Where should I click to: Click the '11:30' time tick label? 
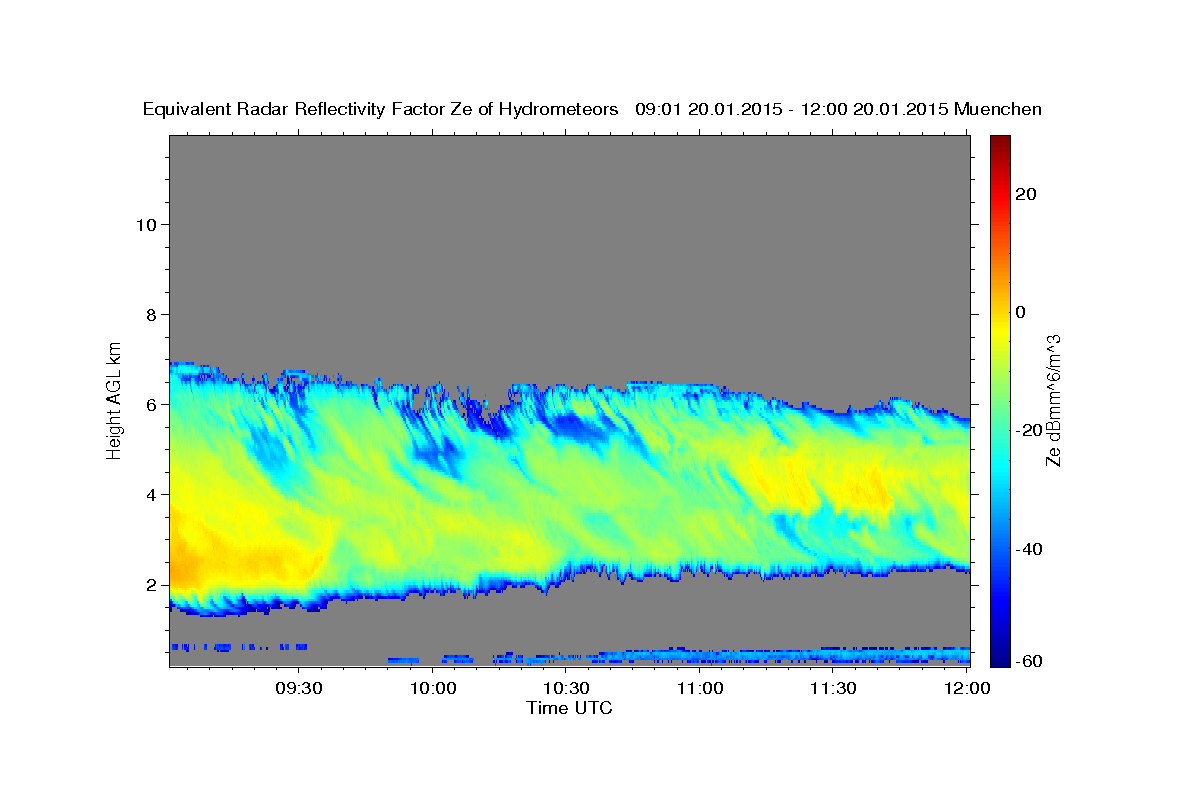click(833, 688)
